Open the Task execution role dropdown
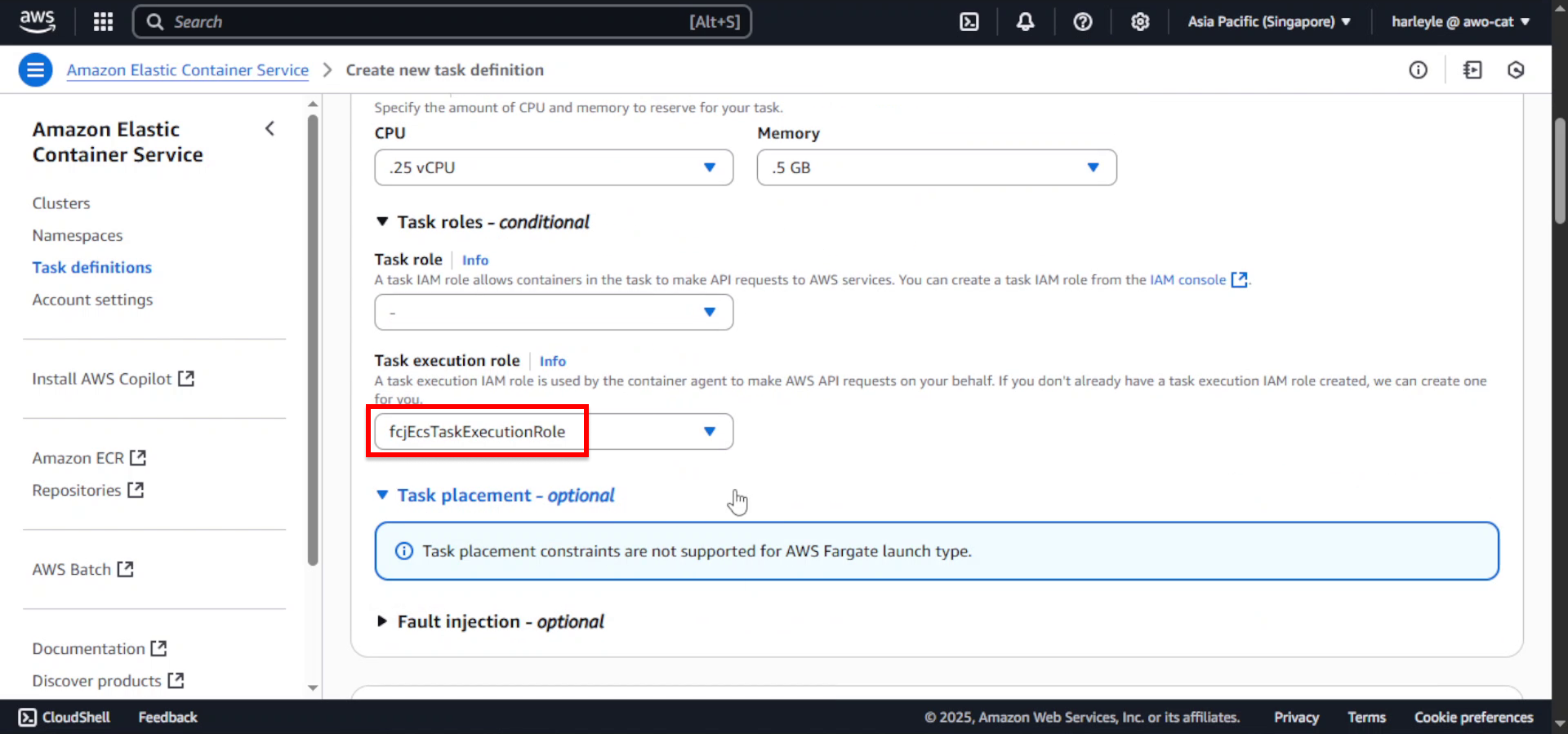The width and height of the screenshot is (1568, 734). click(554, 431)
